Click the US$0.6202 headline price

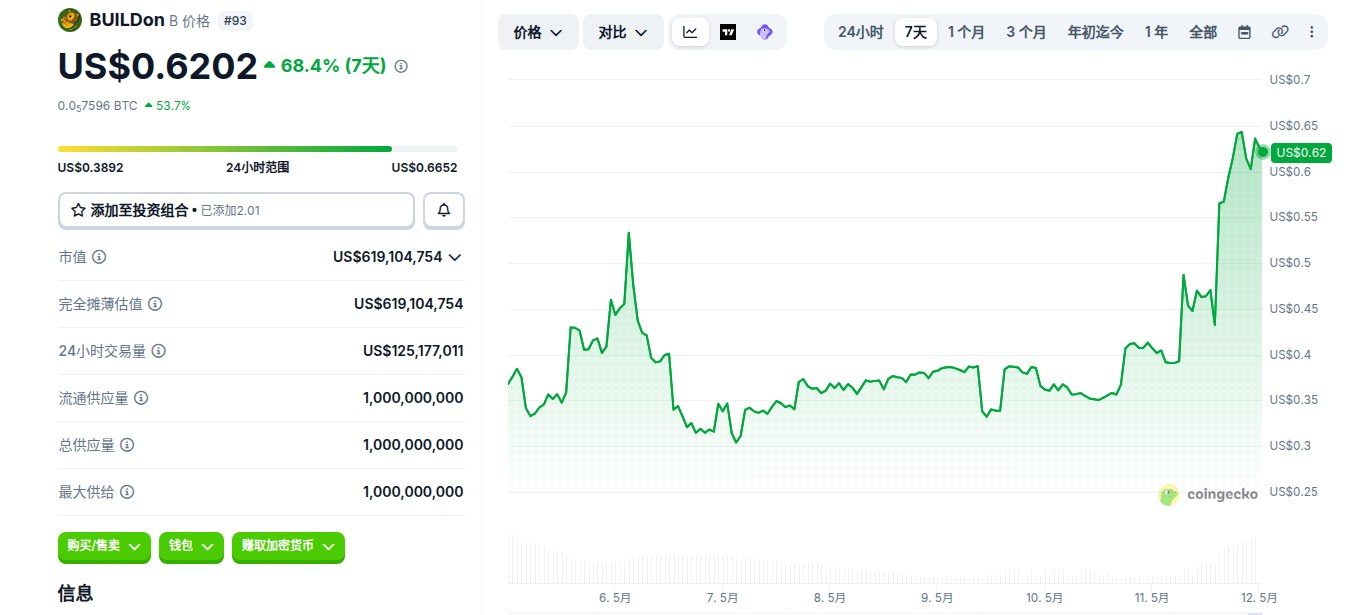(158, 66)
